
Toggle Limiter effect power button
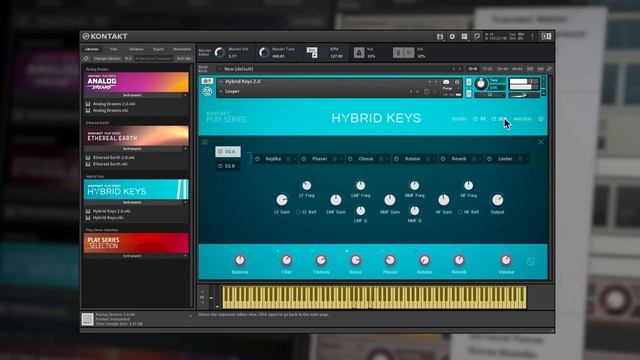tap(489, 159)
